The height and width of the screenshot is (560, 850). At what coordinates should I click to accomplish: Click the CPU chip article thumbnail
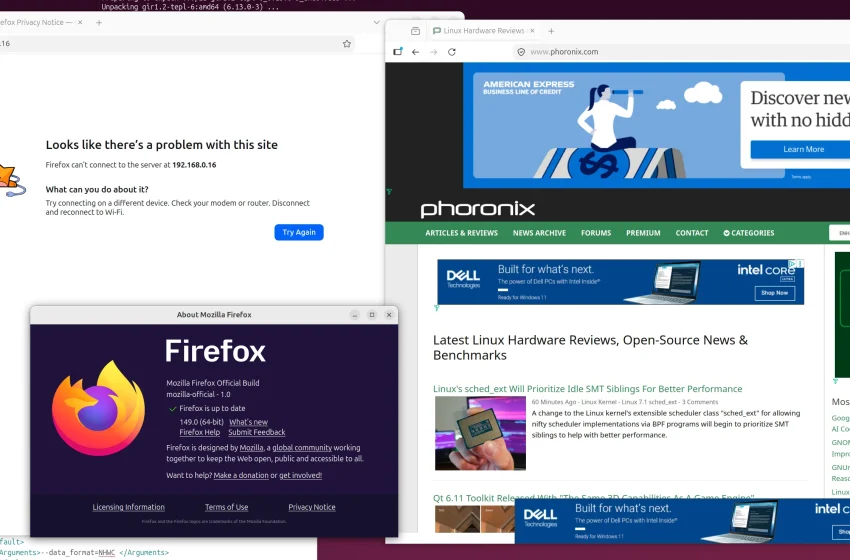480,433
